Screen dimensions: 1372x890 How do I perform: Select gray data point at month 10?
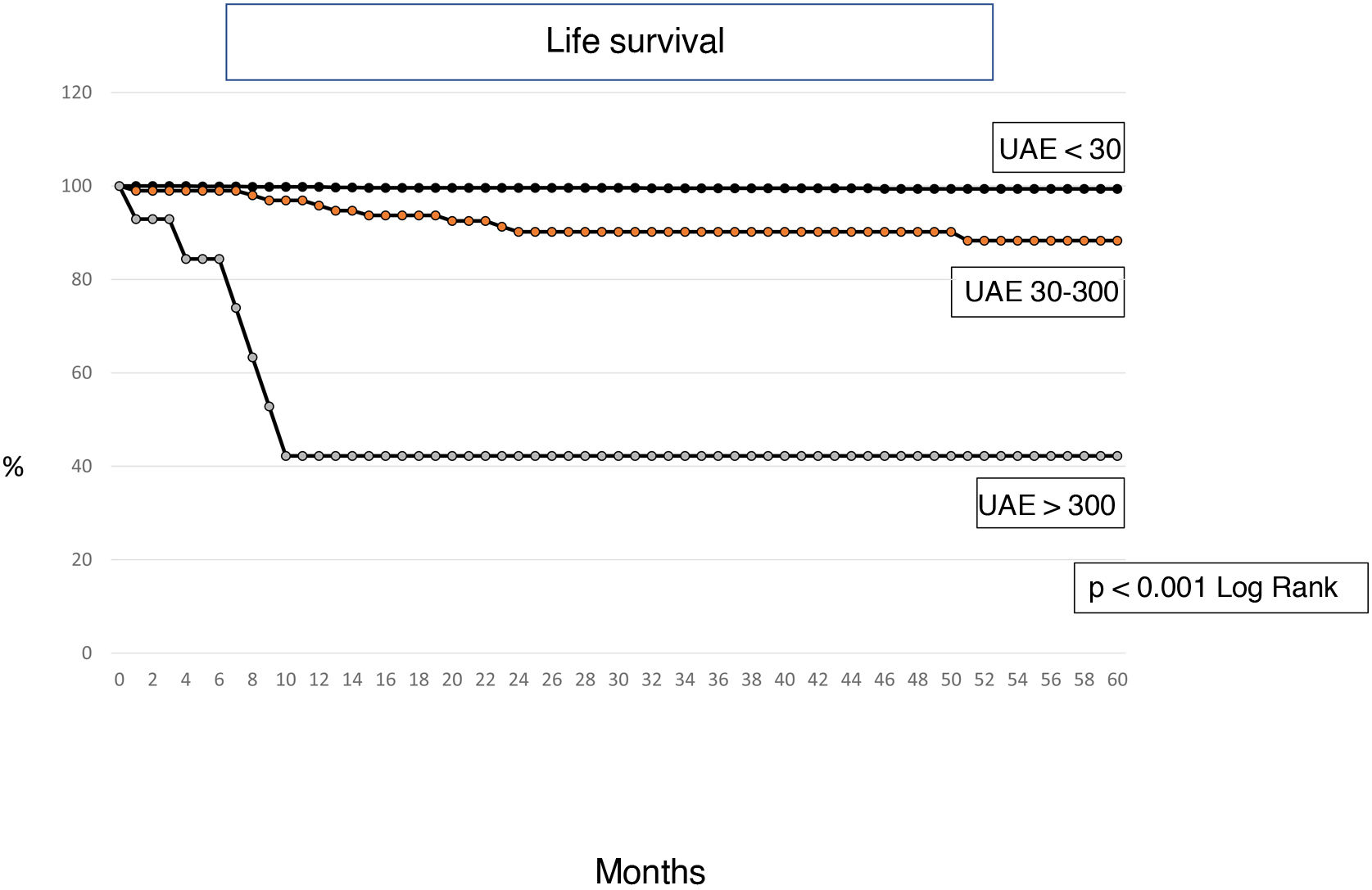click(286, 456)
